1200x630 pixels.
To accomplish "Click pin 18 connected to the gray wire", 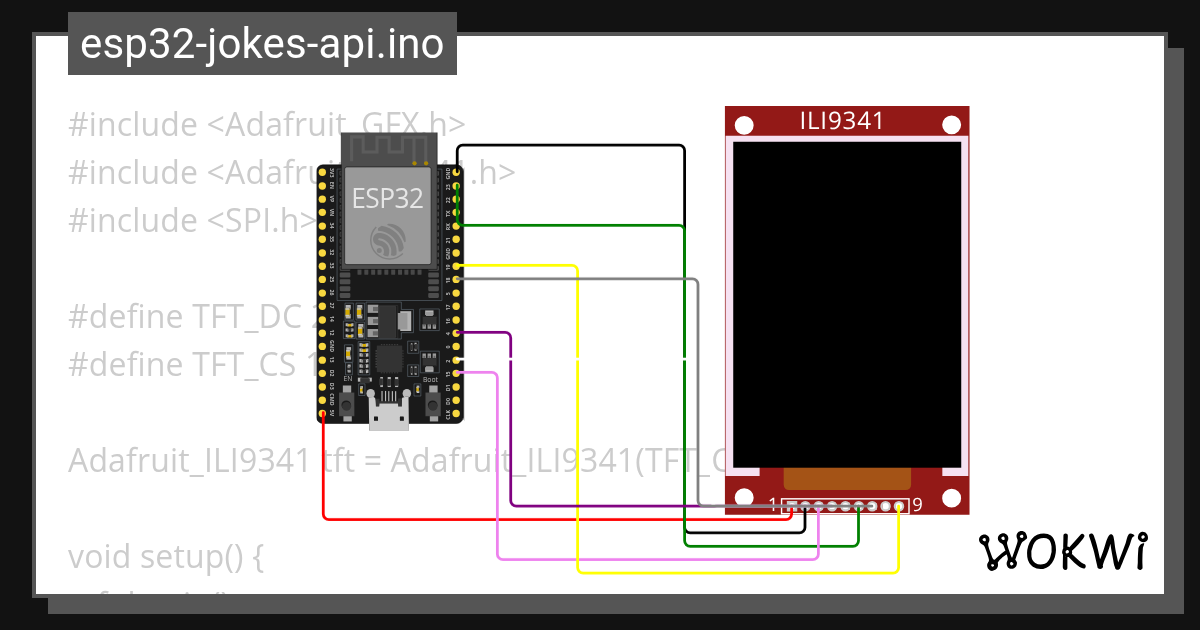I will (458, 278).
